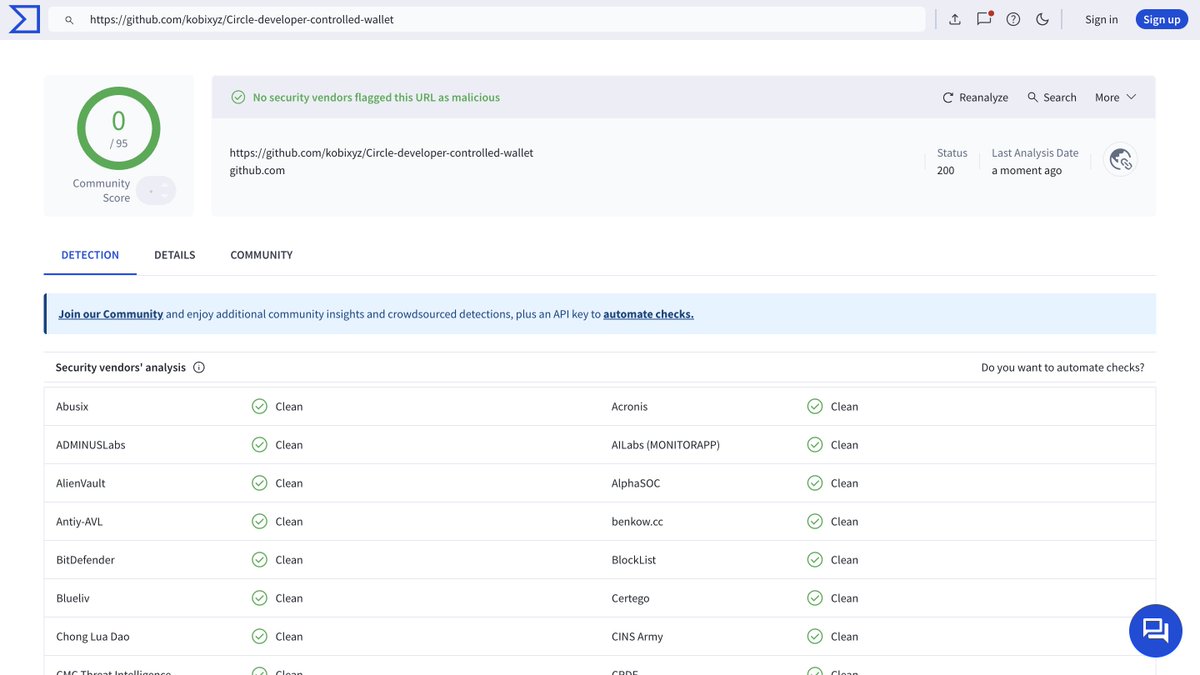Image resolution: width=1200 pixels, height=675 pixels.
Task: Click the CINS Army vendor name
Action: pyautogui.click(x=637, y=636)
